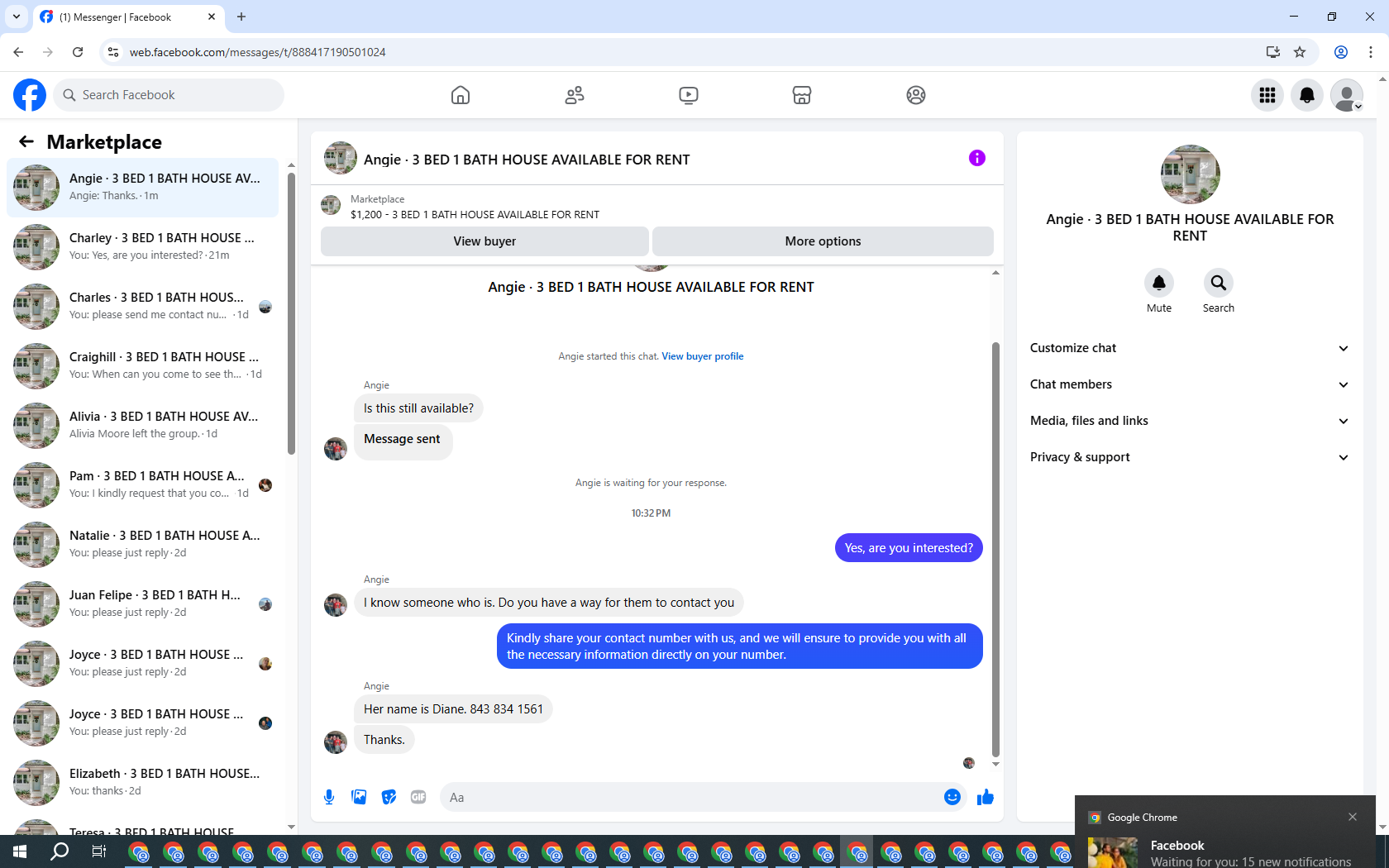
Task: Open Elizabeth conversation in the list
Action: [142, 783]
